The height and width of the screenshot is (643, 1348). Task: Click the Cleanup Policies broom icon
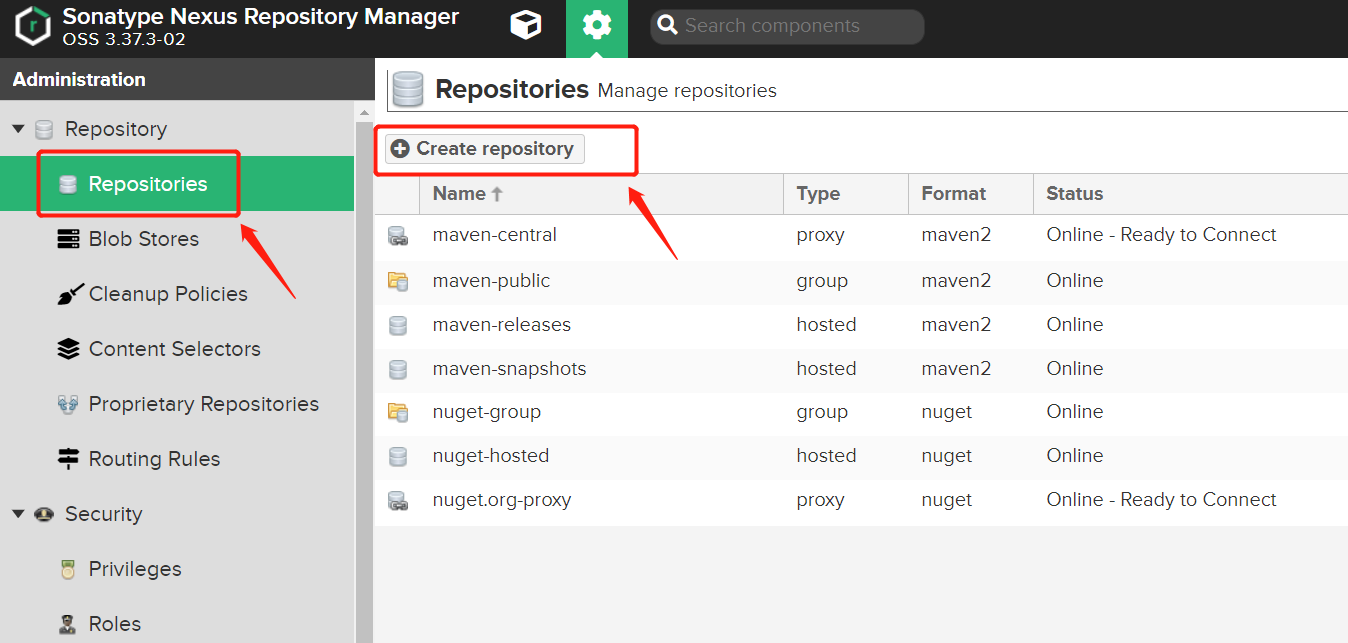click(x=68, y=294)
